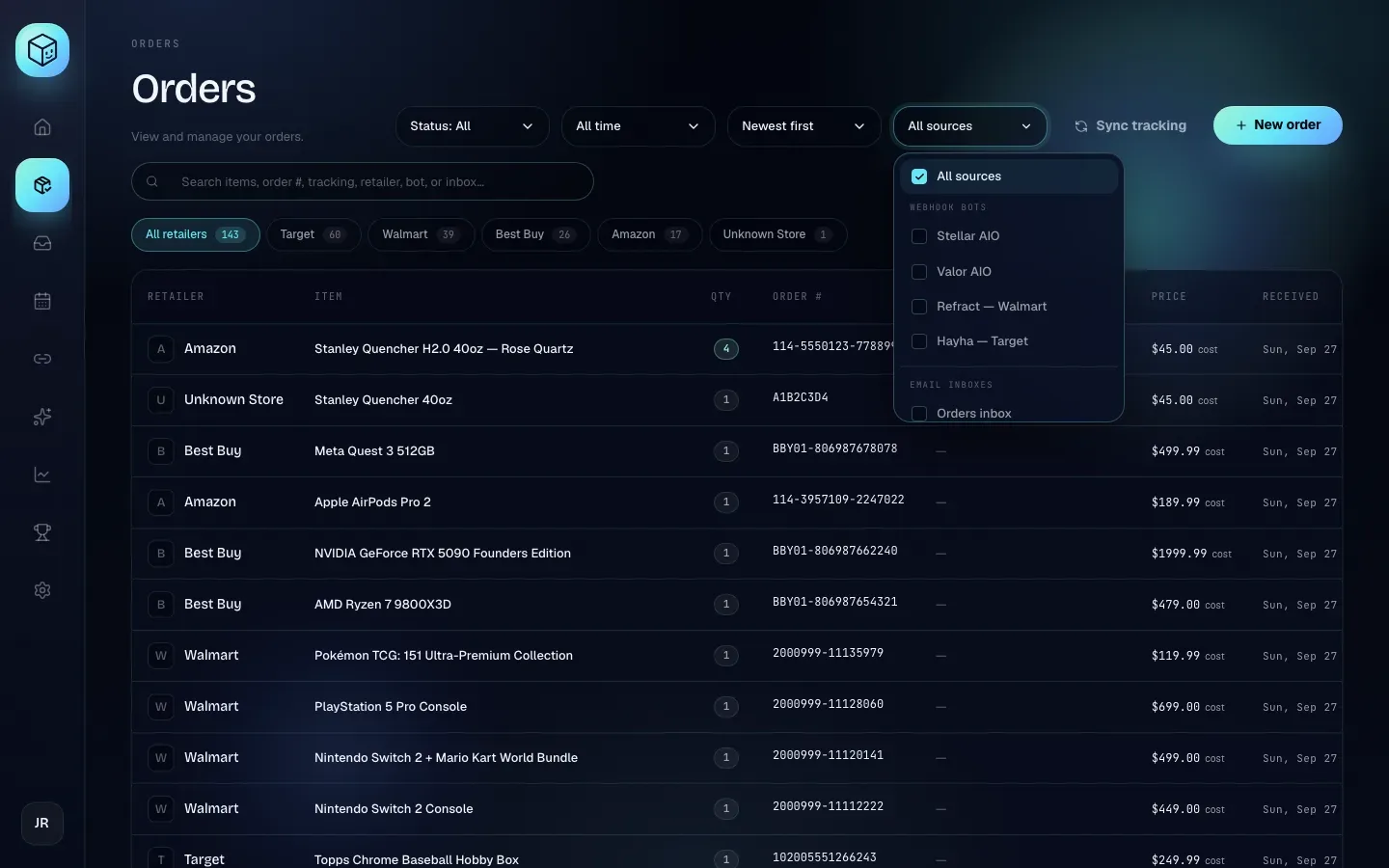The height and width of the screenshot is (868, 1389).
Task: Click the app logo cube icon
Action: (x=42, y=50)
